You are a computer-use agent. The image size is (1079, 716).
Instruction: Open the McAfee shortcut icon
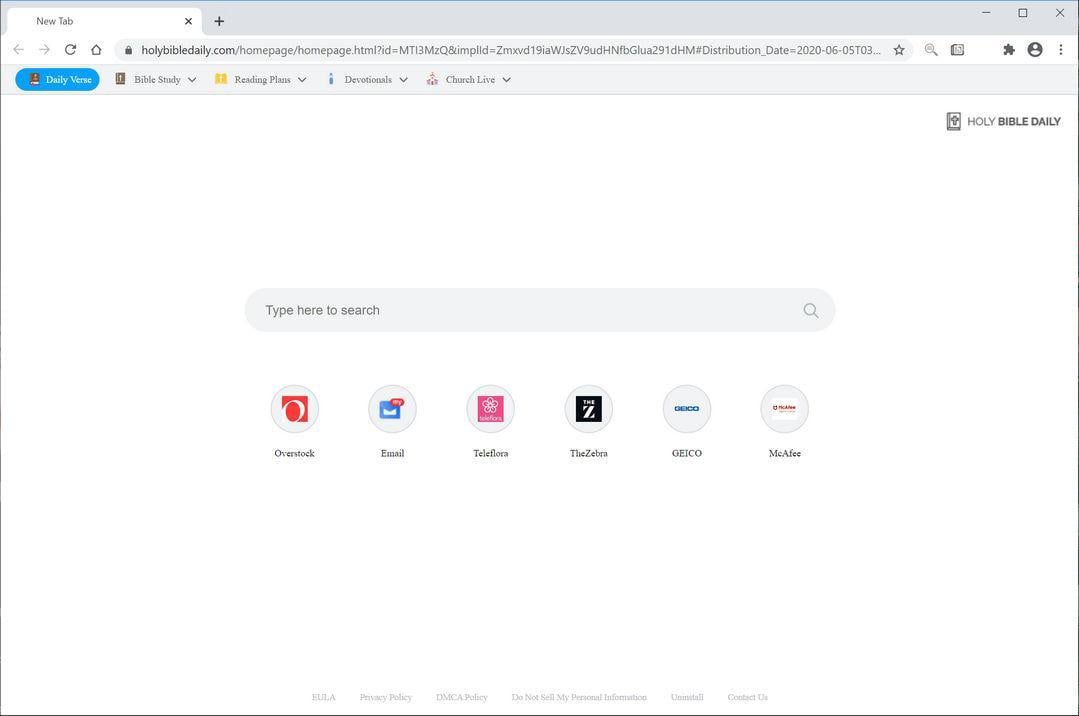point(784,409)
